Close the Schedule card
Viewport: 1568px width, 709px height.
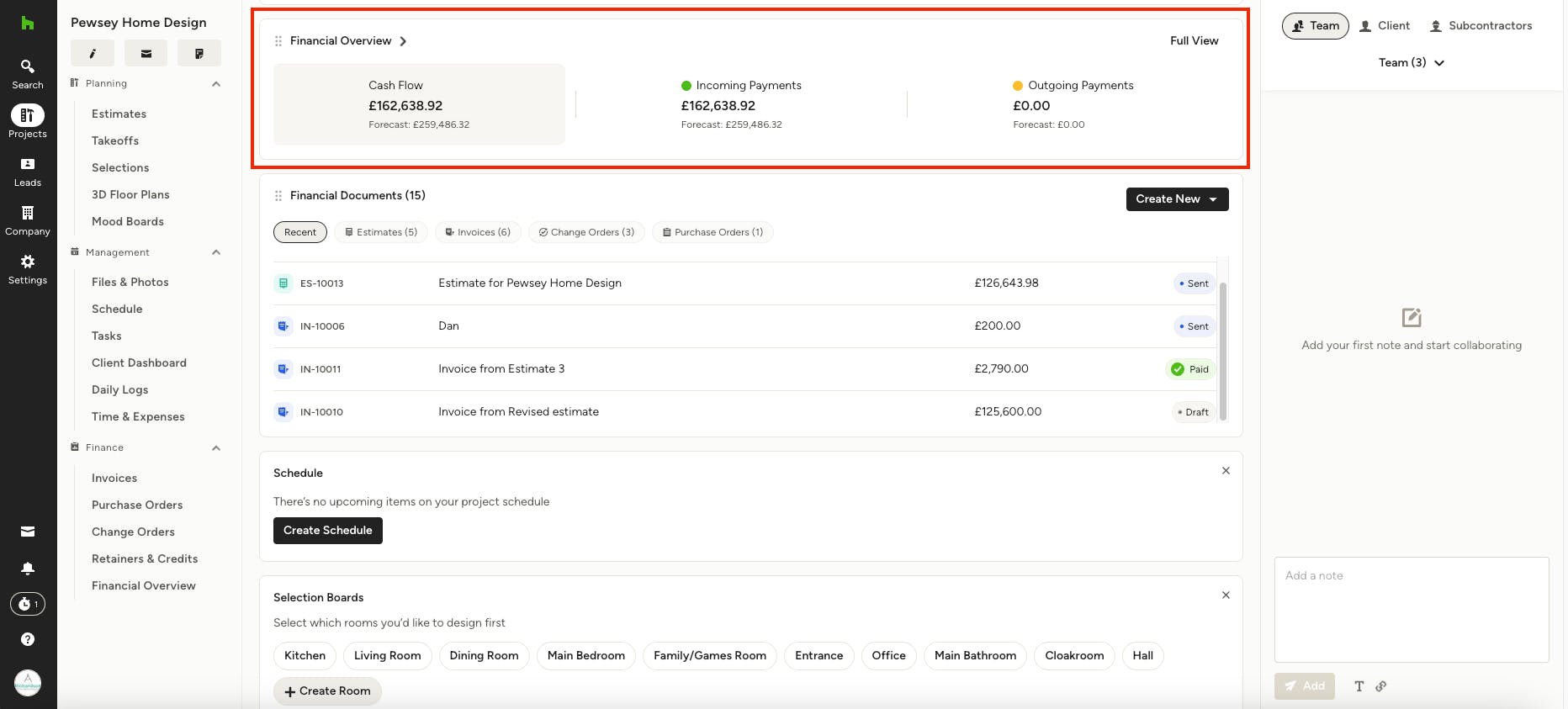coord(1226,471)
